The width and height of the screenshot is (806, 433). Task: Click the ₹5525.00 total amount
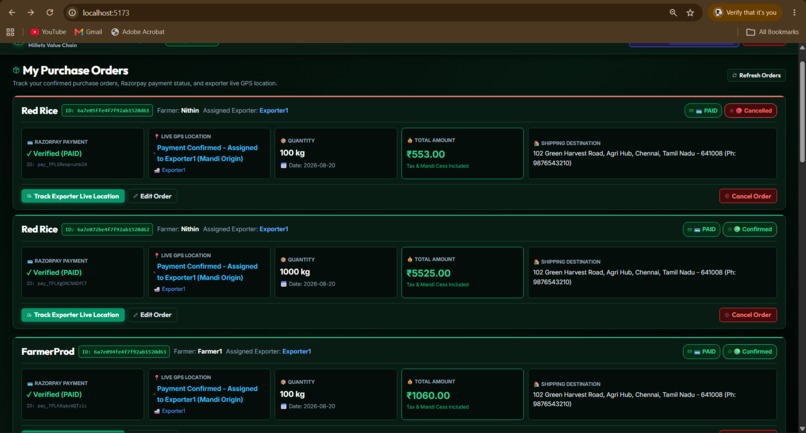[428, 273]
